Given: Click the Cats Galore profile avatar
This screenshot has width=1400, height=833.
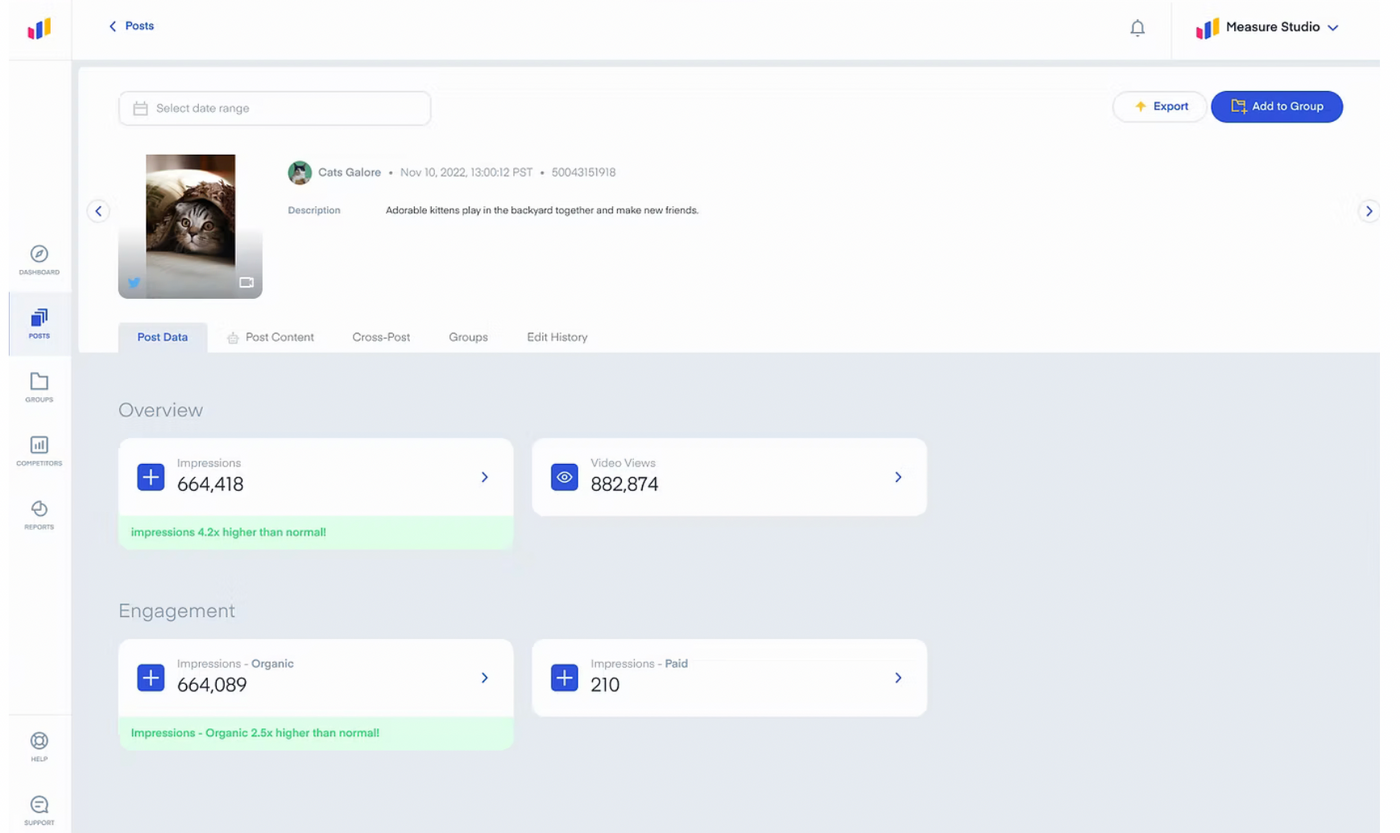Looking at the screenshot, I should coord(300,173).
